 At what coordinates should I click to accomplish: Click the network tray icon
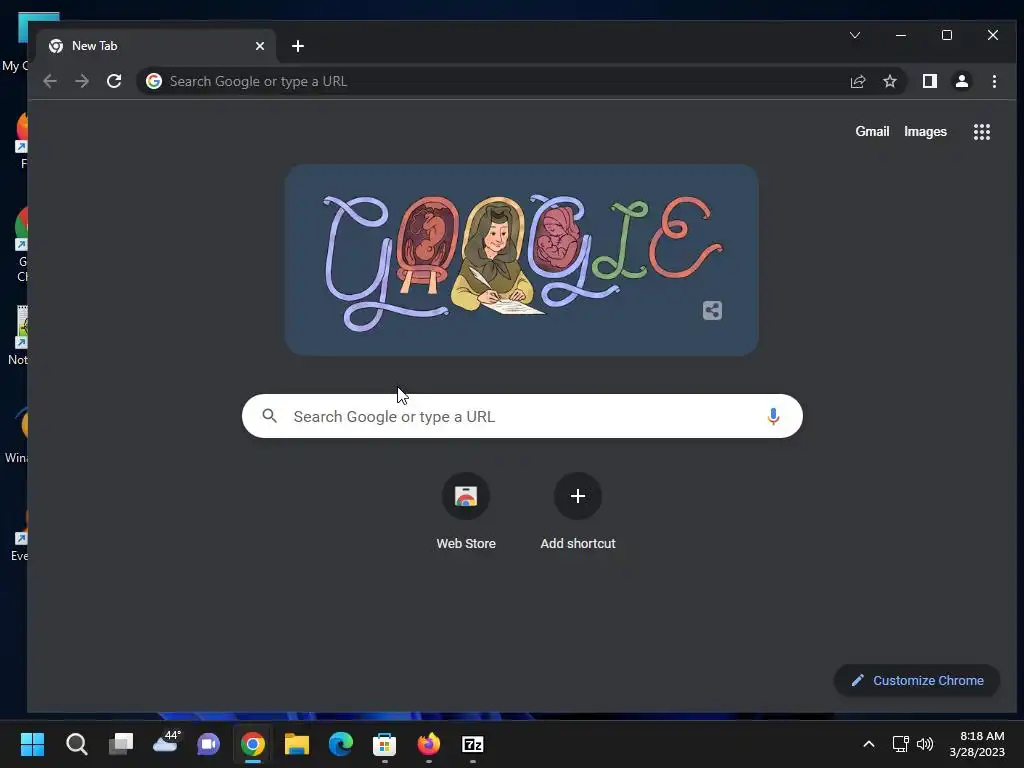coord(901,744)
